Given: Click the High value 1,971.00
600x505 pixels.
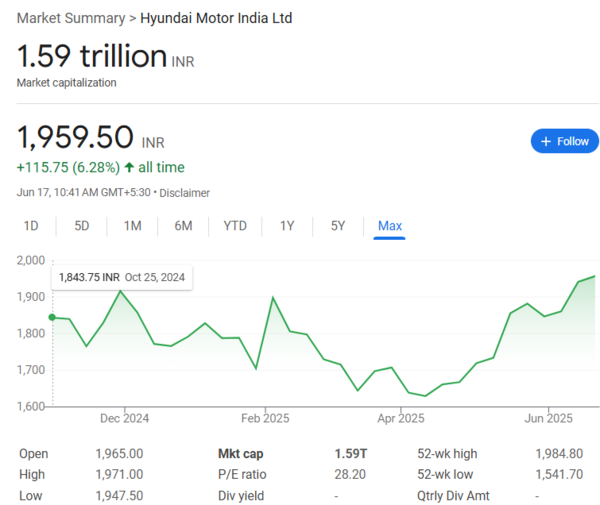Looking at the screenshot, I should pos(119,474).
